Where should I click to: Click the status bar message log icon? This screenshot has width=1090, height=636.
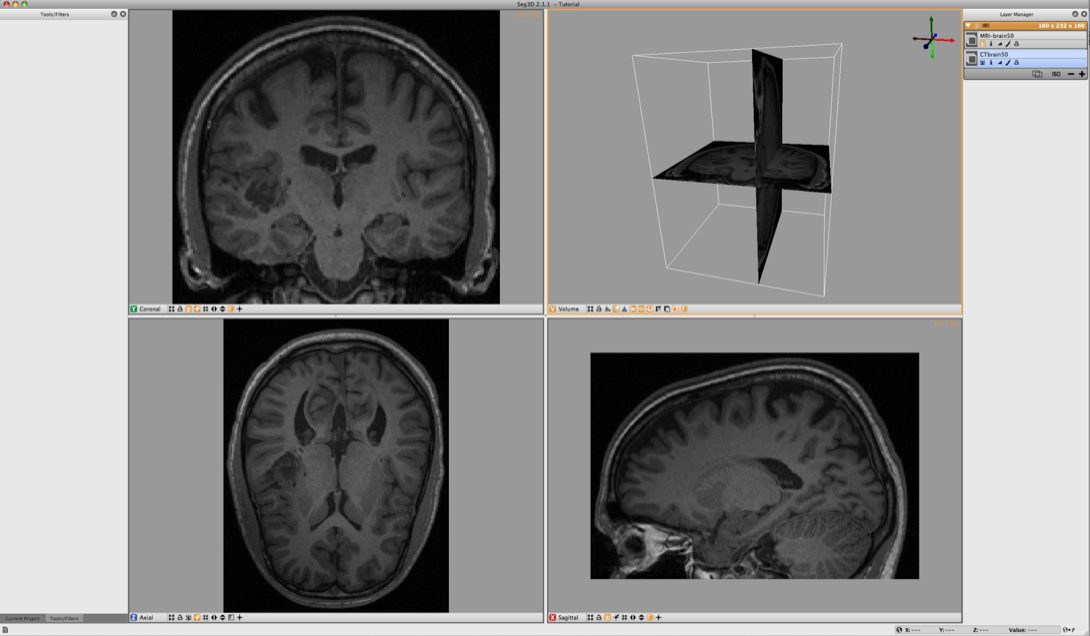click(5, 630)
